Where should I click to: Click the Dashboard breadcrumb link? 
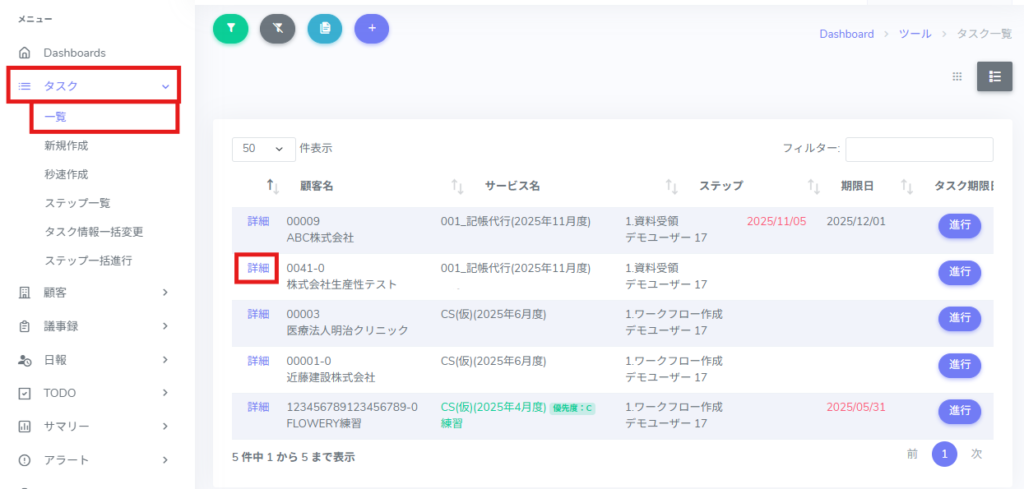[x=846, y=34]
